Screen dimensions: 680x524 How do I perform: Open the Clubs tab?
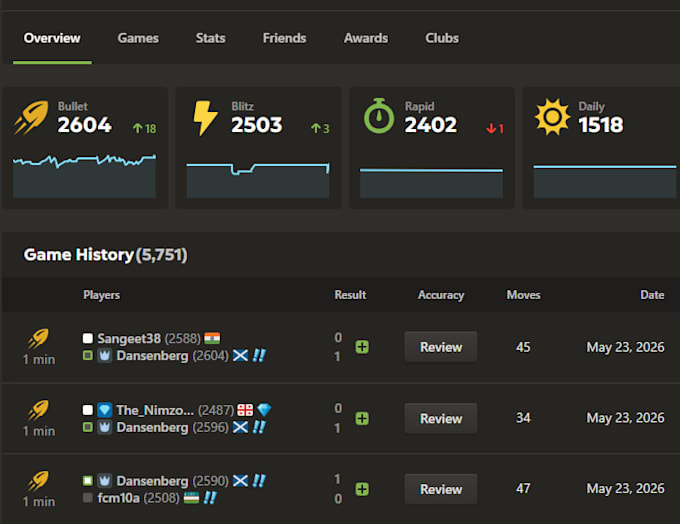pos(441,38)
